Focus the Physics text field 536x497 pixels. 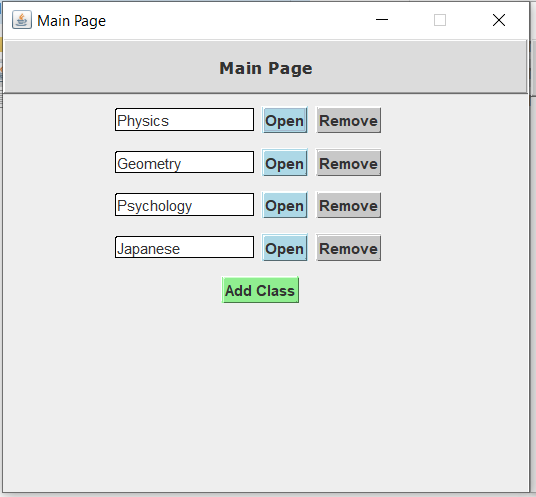(185, 120)
